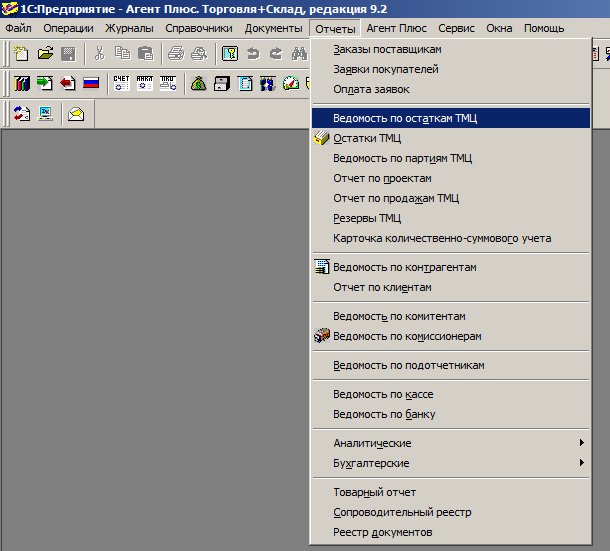610x551 pixels.
Task: Open the Документы menu
Action: click(273, 28)
